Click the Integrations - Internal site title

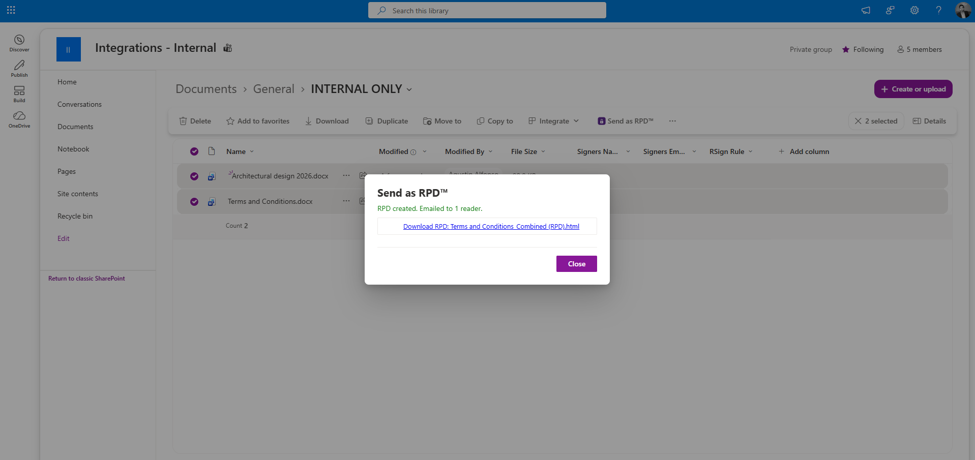click(x=155, y=48)
